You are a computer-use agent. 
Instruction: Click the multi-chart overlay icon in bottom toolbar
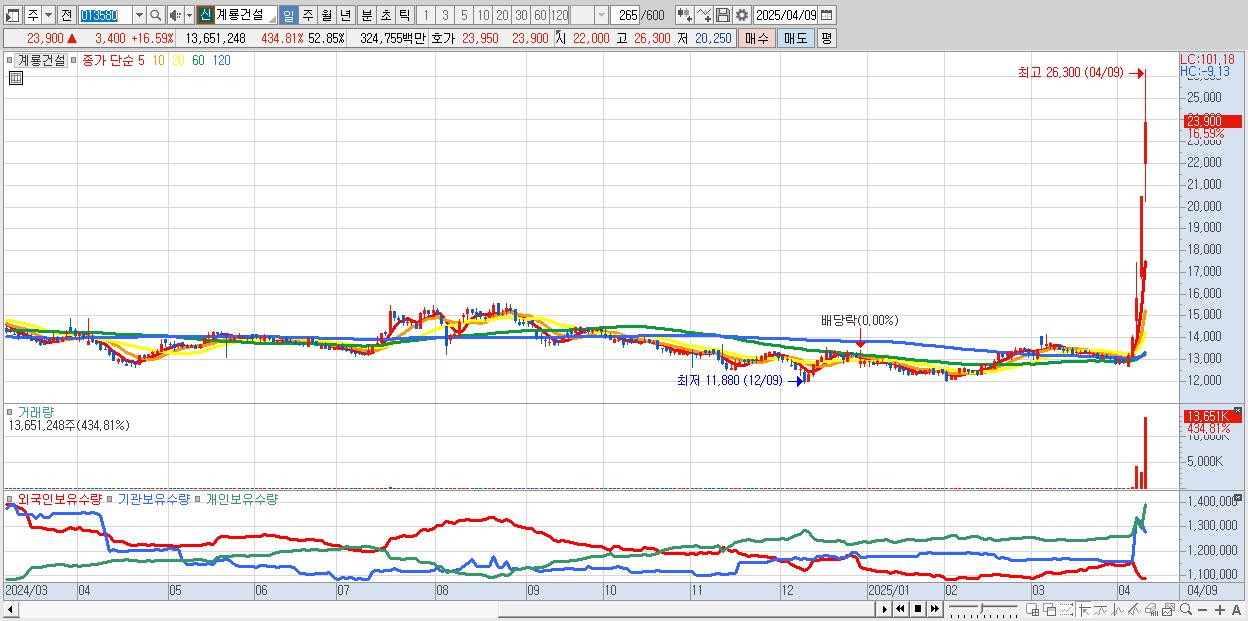pos(1168,609)
